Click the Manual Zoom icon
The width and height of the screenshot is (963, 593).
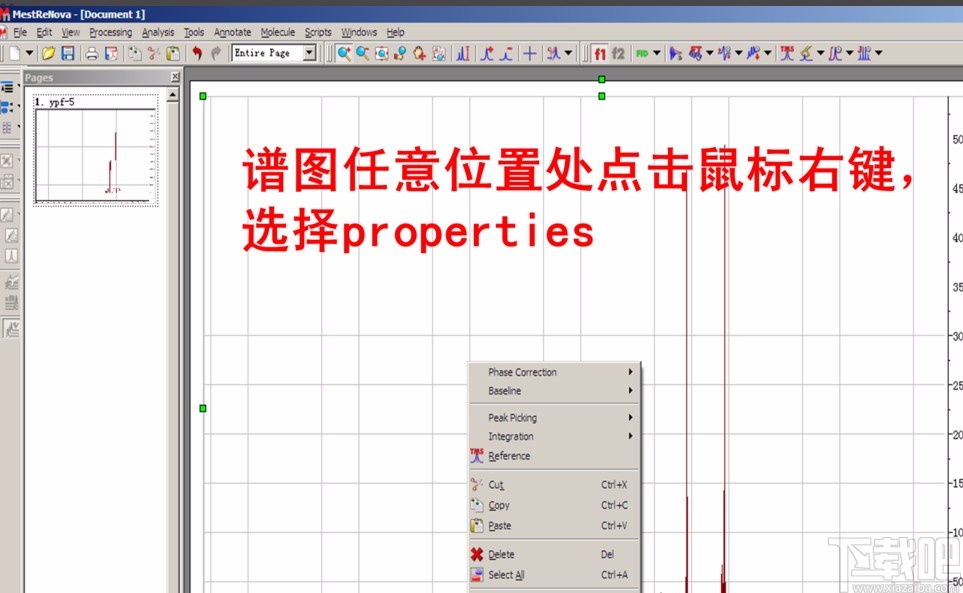coord(400,53)
